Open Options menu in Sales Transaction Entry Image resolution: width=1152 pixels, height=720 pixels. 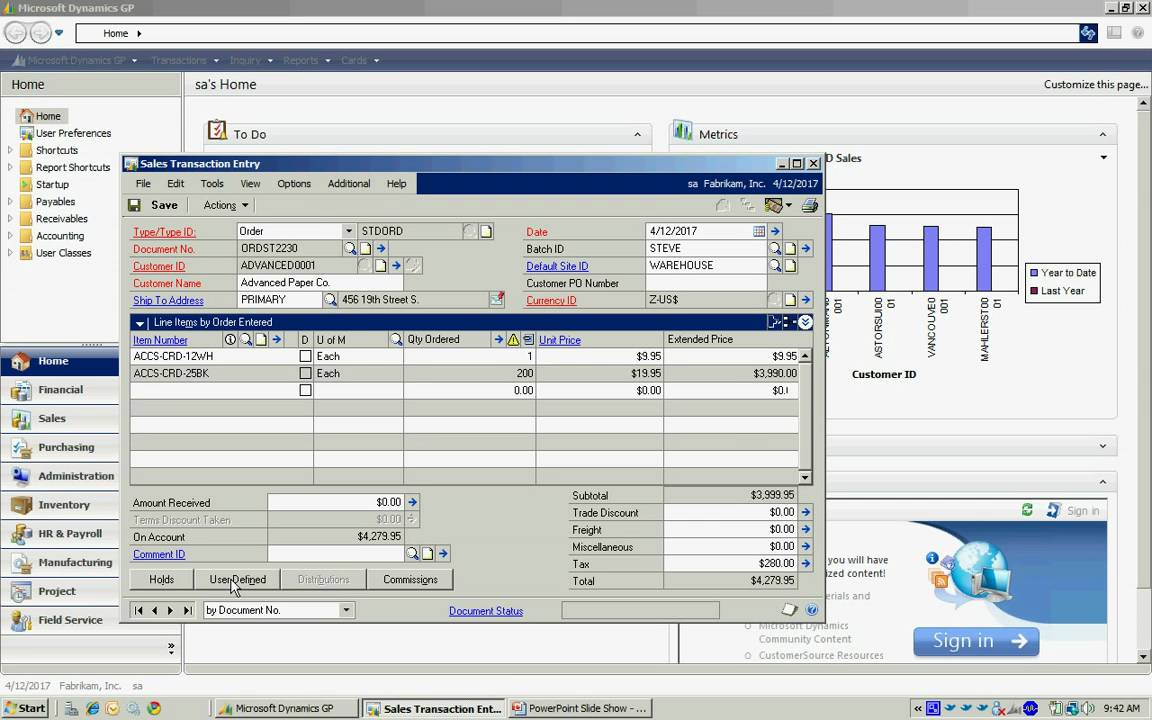(294, 184)
